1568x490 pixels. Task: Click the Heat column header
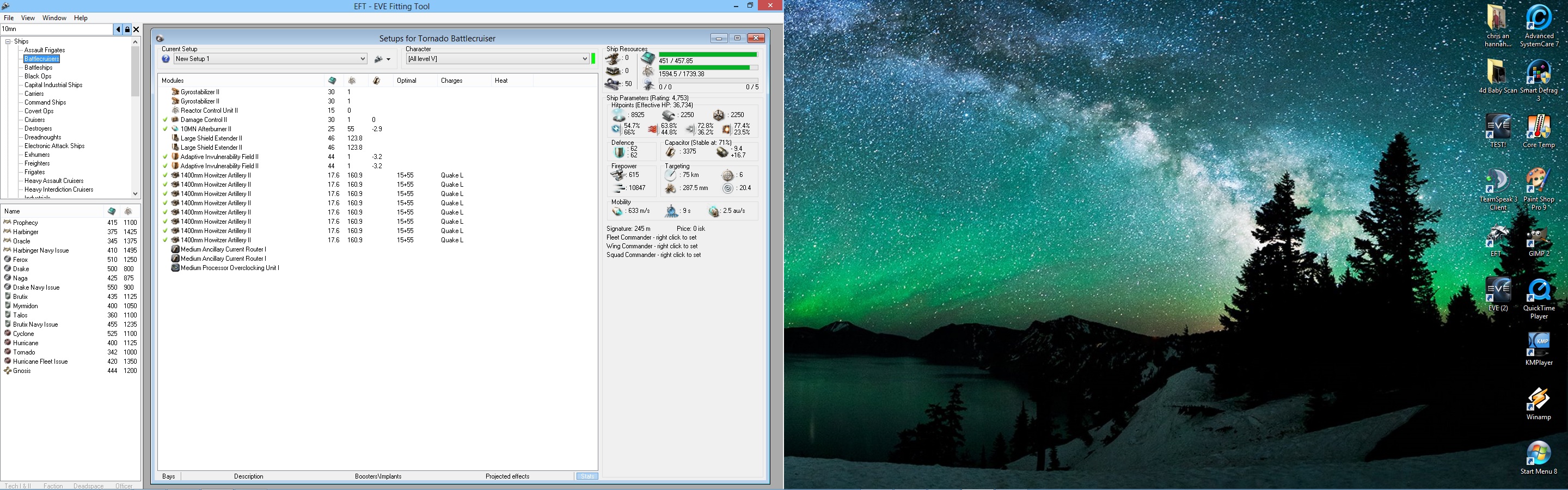[x=512, y=81]
